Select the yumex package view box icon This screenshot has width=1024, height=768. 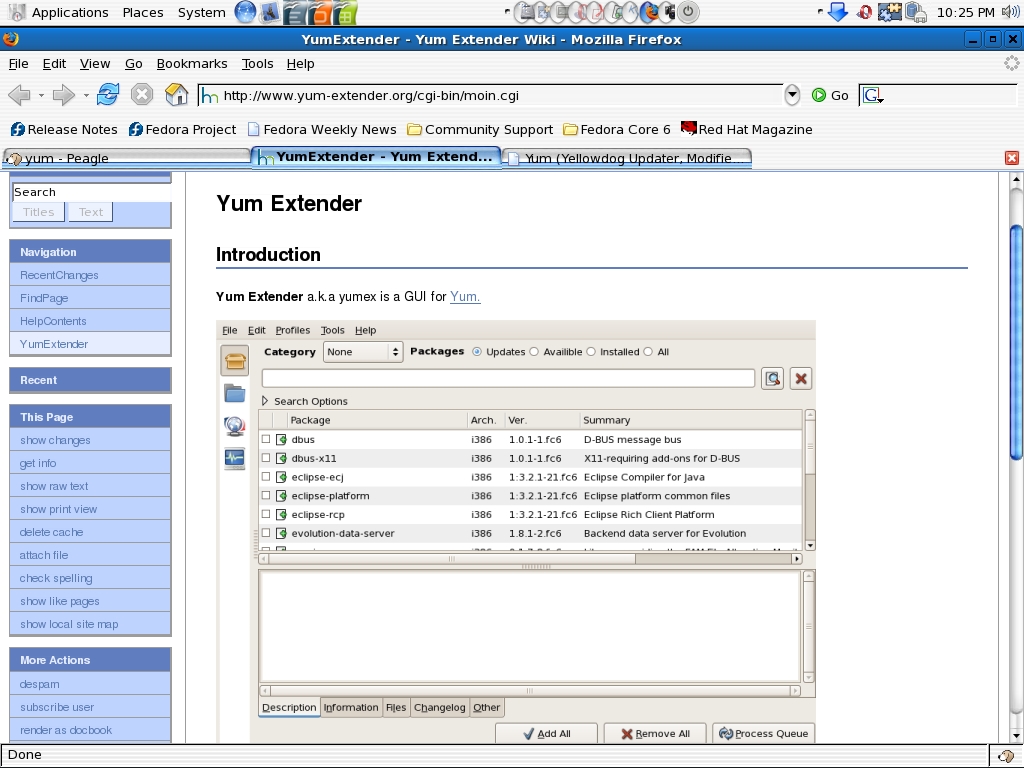234,360
